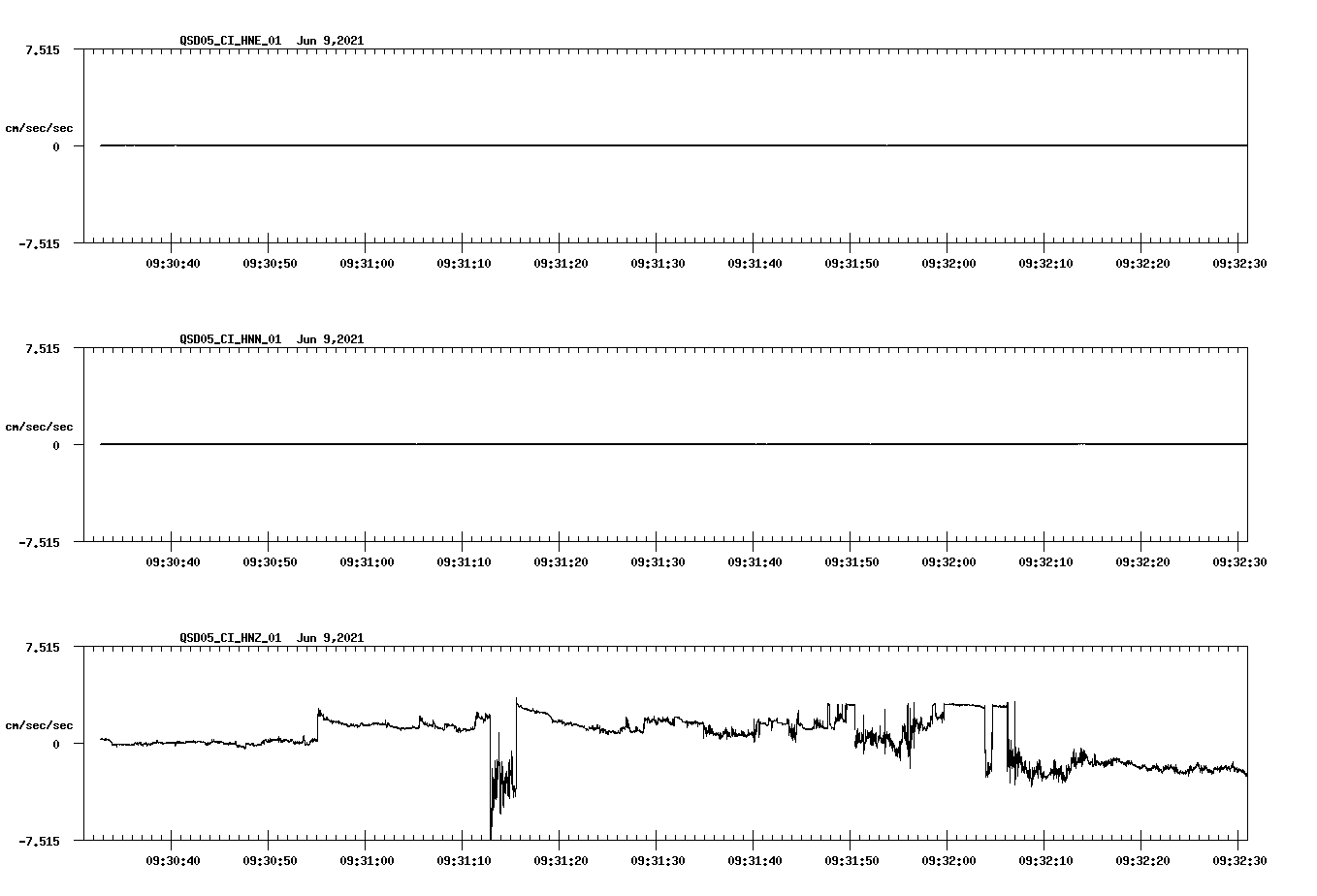Click the cm/sec/sec unit label of HNN plot

(x=39, y=427)
